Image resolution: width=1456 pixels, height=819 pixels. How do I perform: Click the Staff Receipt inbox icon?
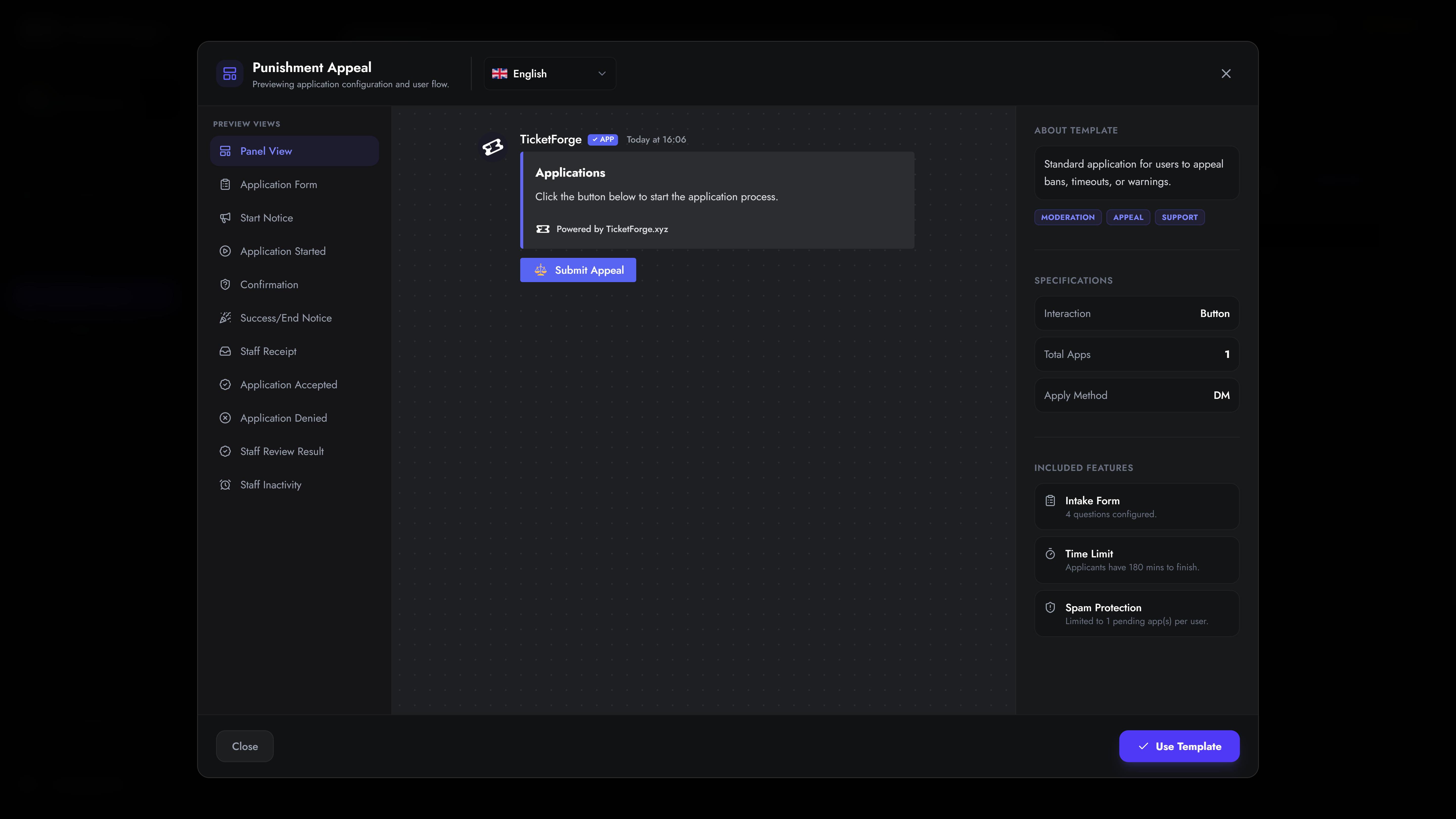pyautogui.click(x=225, y=351)
